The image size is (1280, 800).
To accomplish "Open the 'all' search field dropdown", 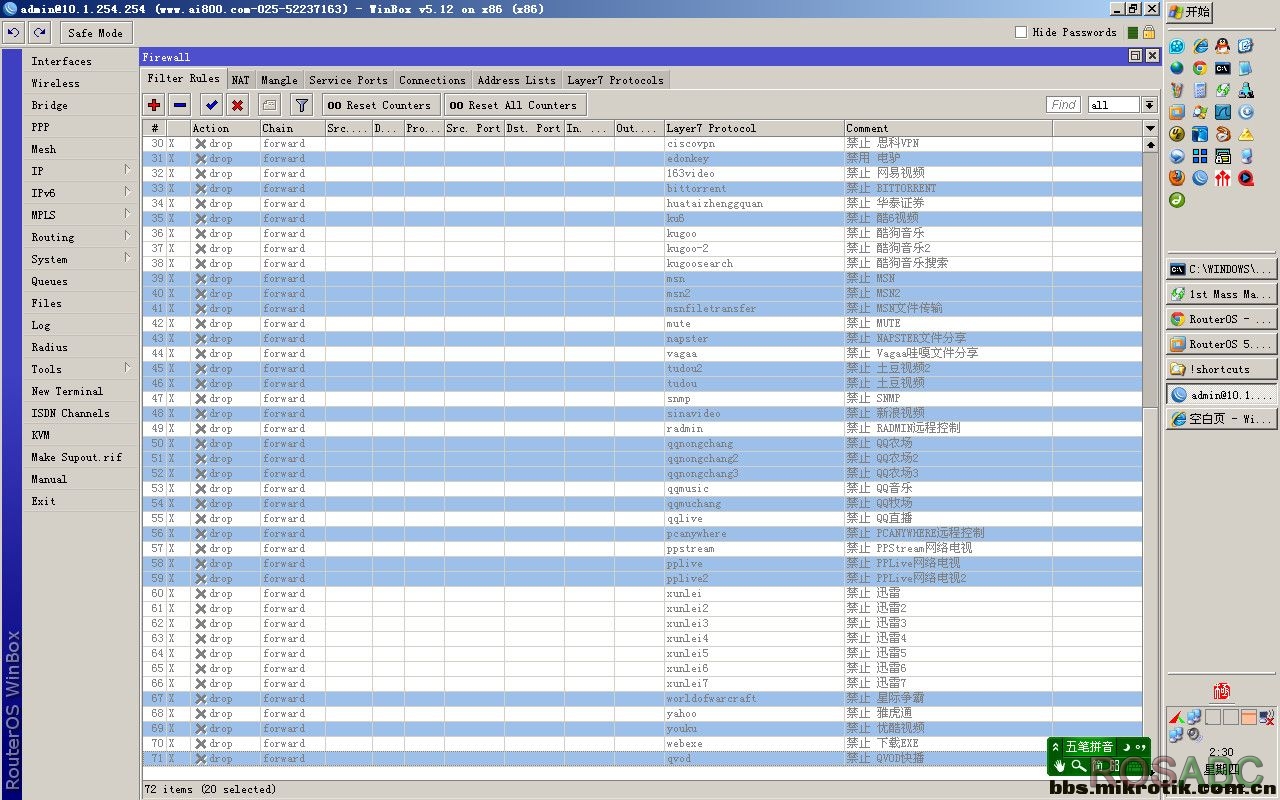I will [x=1149, y=105].
